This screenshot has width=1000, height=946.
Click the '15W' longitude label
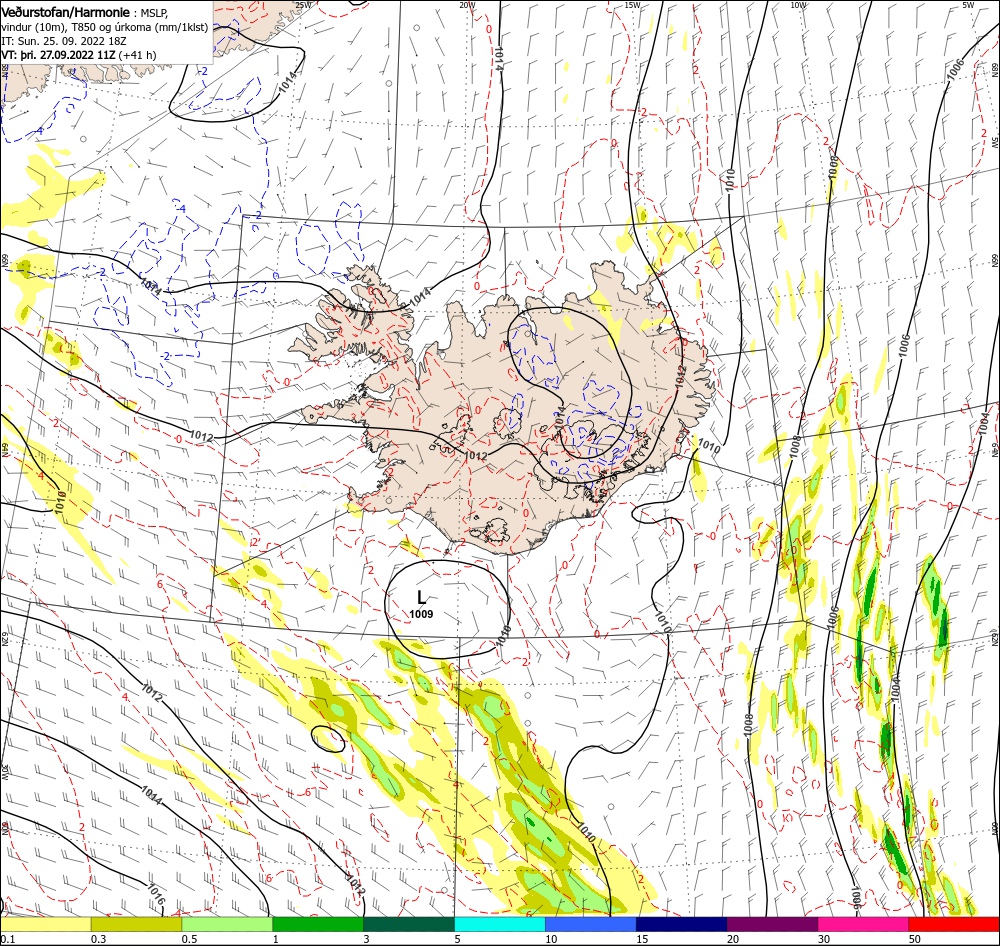(x=632, y=5)
